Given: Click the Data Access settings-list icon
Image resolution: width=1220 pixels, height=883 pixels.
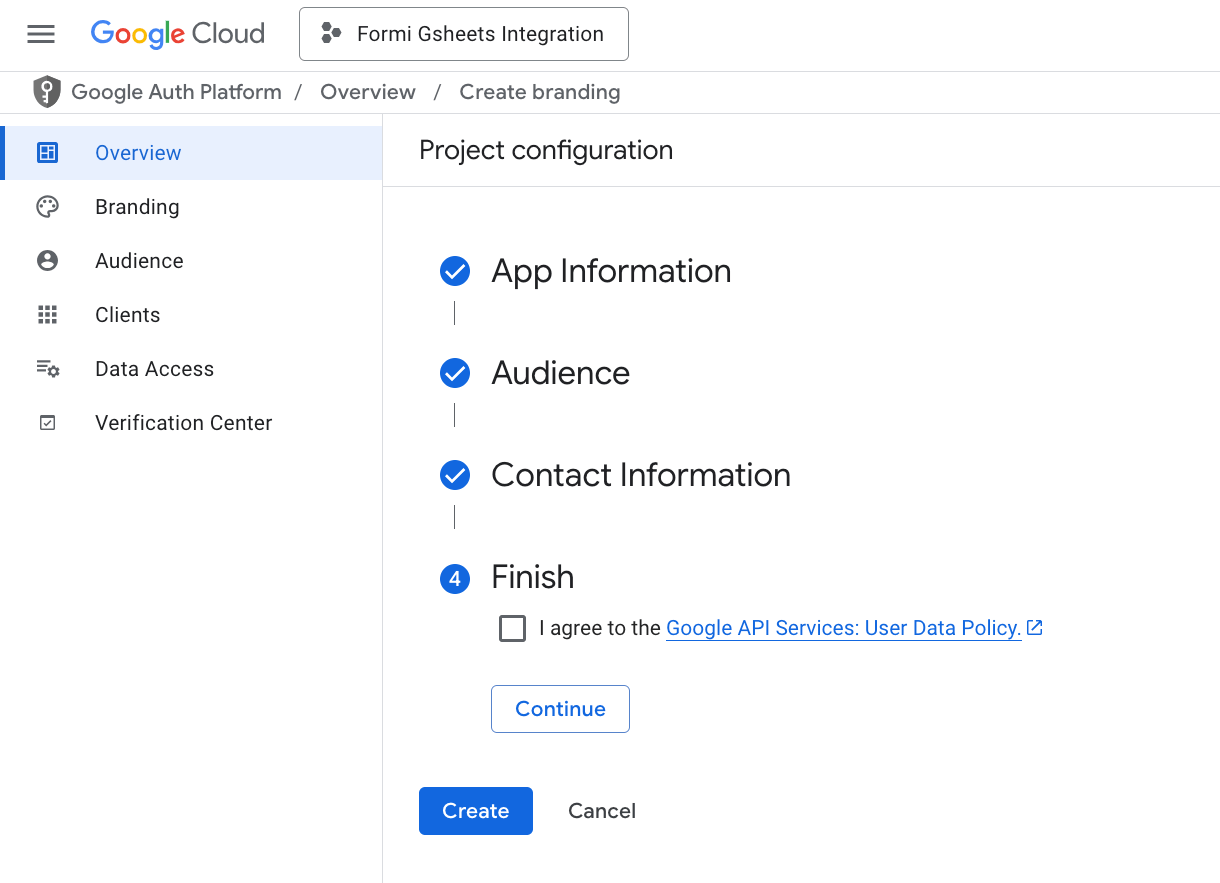Looking at the screenshot, I should click(47, 369).
